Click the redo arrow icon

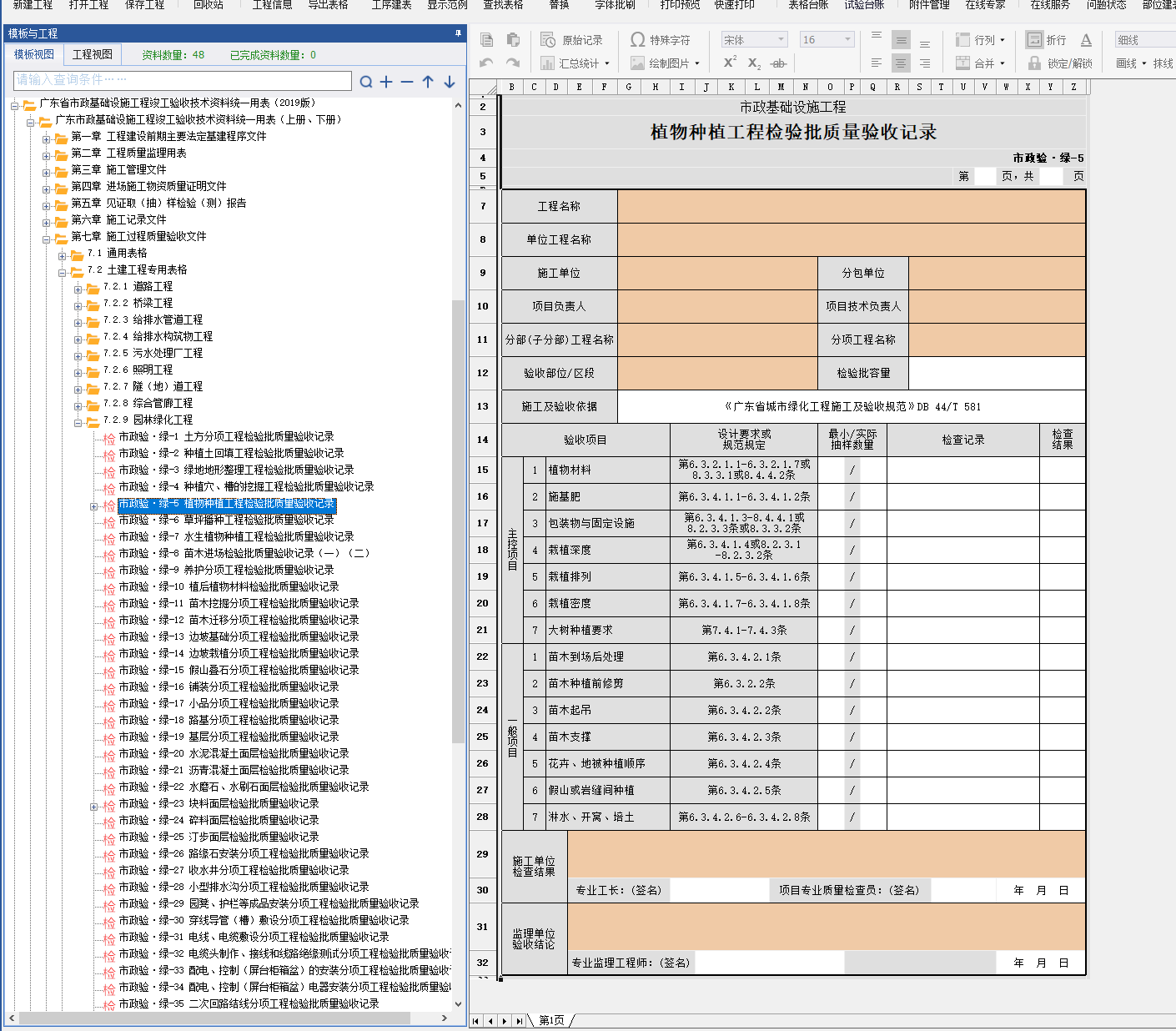click(513, 63)
